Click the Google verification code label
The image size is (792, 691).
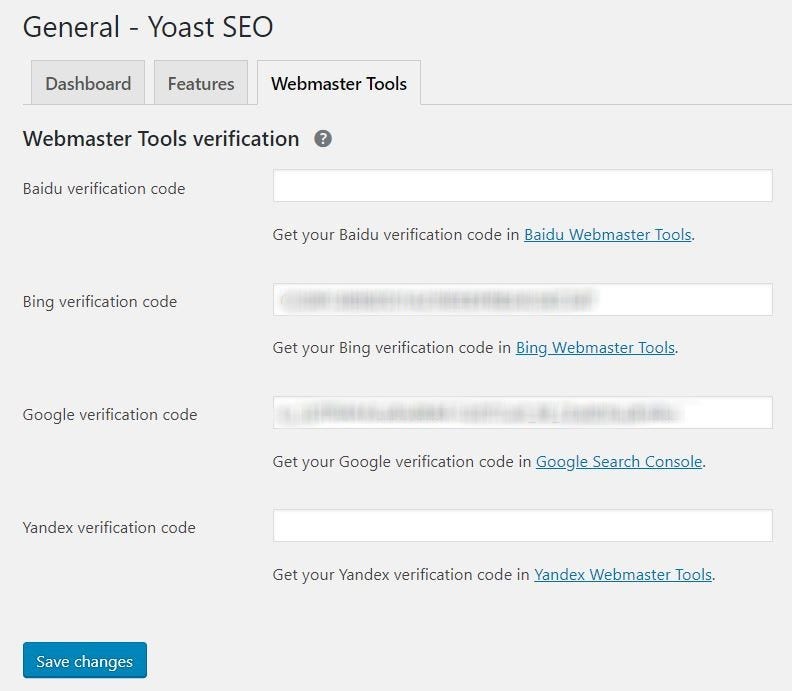pos(110,414)
